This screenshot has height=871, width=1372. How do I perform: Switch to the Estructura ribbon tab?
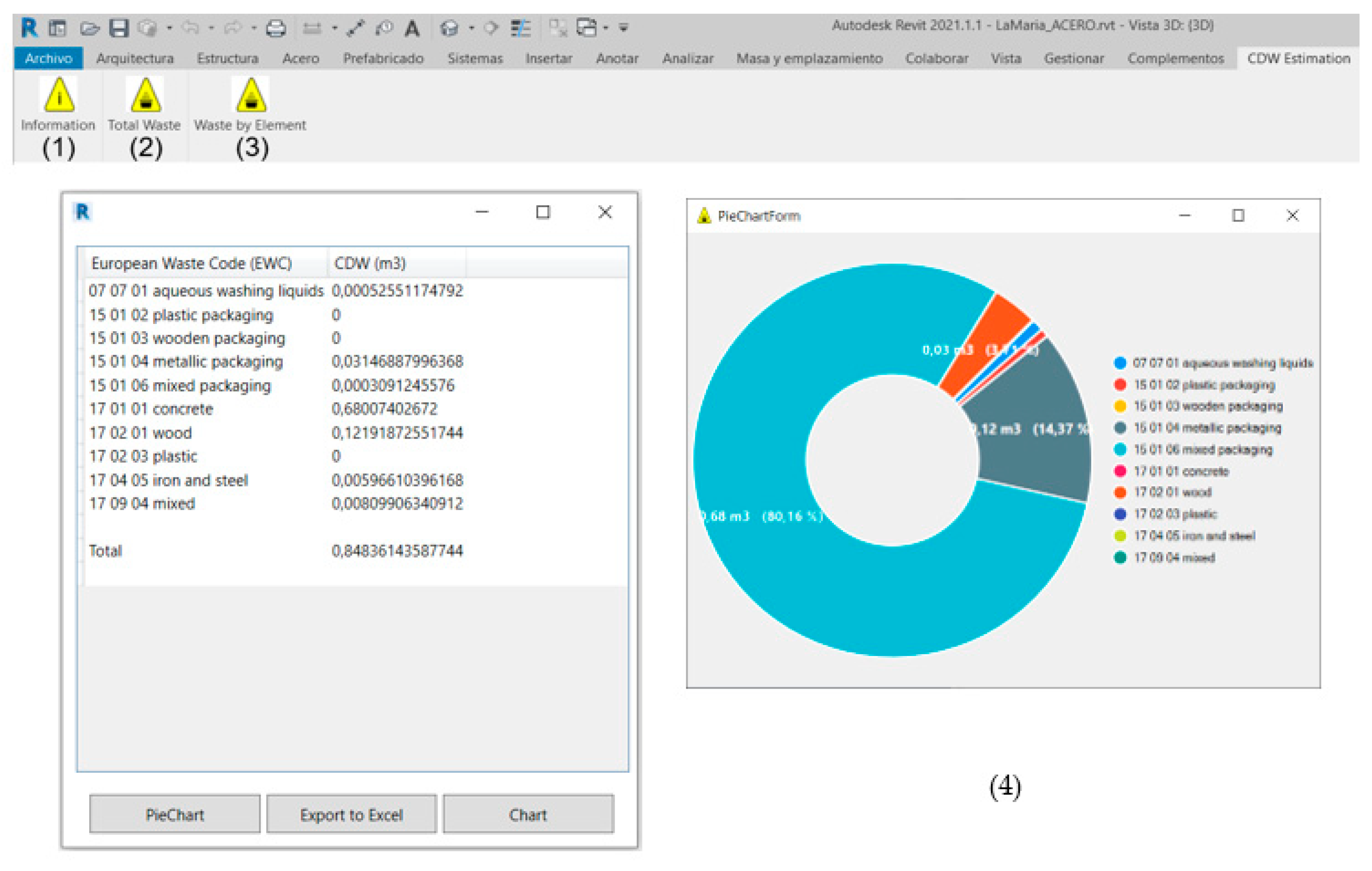(x=228, y=58)
